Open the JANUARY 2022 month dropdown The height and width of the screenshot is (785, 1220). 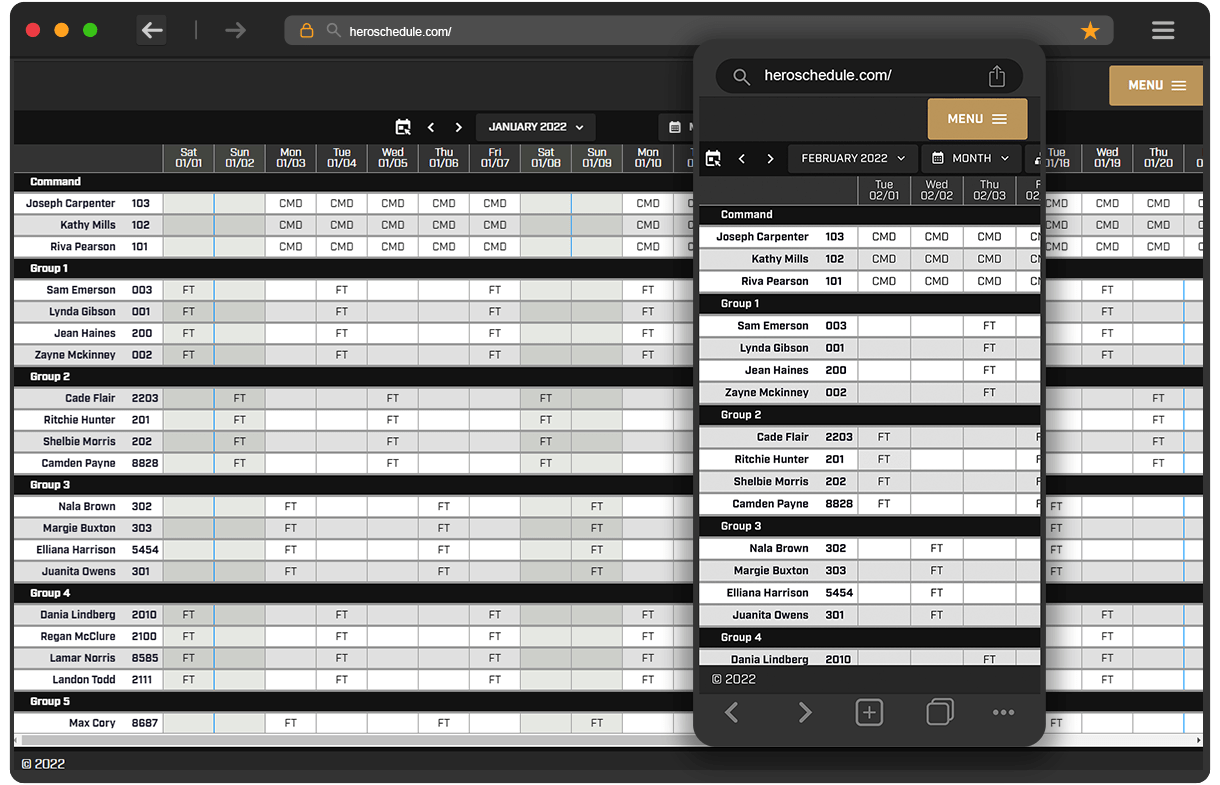point(536,127)
